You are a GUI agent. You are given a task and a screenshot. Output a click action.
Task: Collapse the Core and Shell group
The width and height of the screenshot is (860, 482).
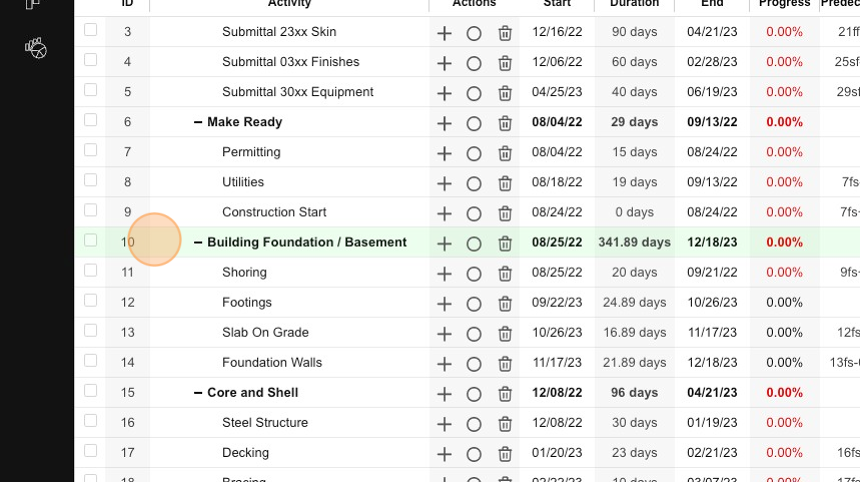click(198, 393)
